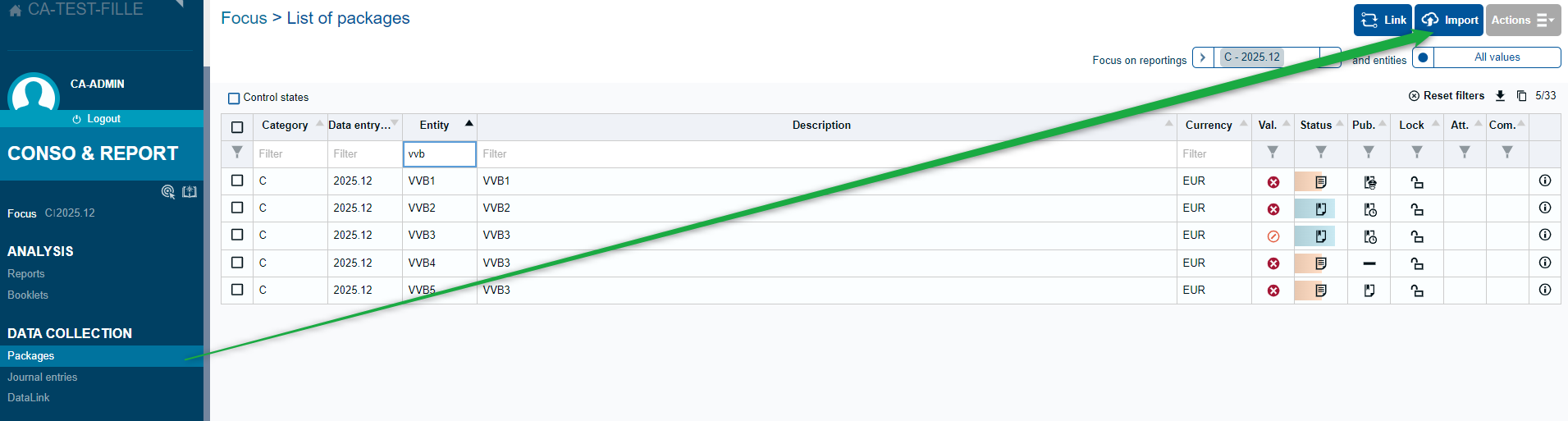Image resolution: width=1568 pixels, height=421 pixels.
Task: Click the validation error icon for VVB1
Action: [1273, 182]
